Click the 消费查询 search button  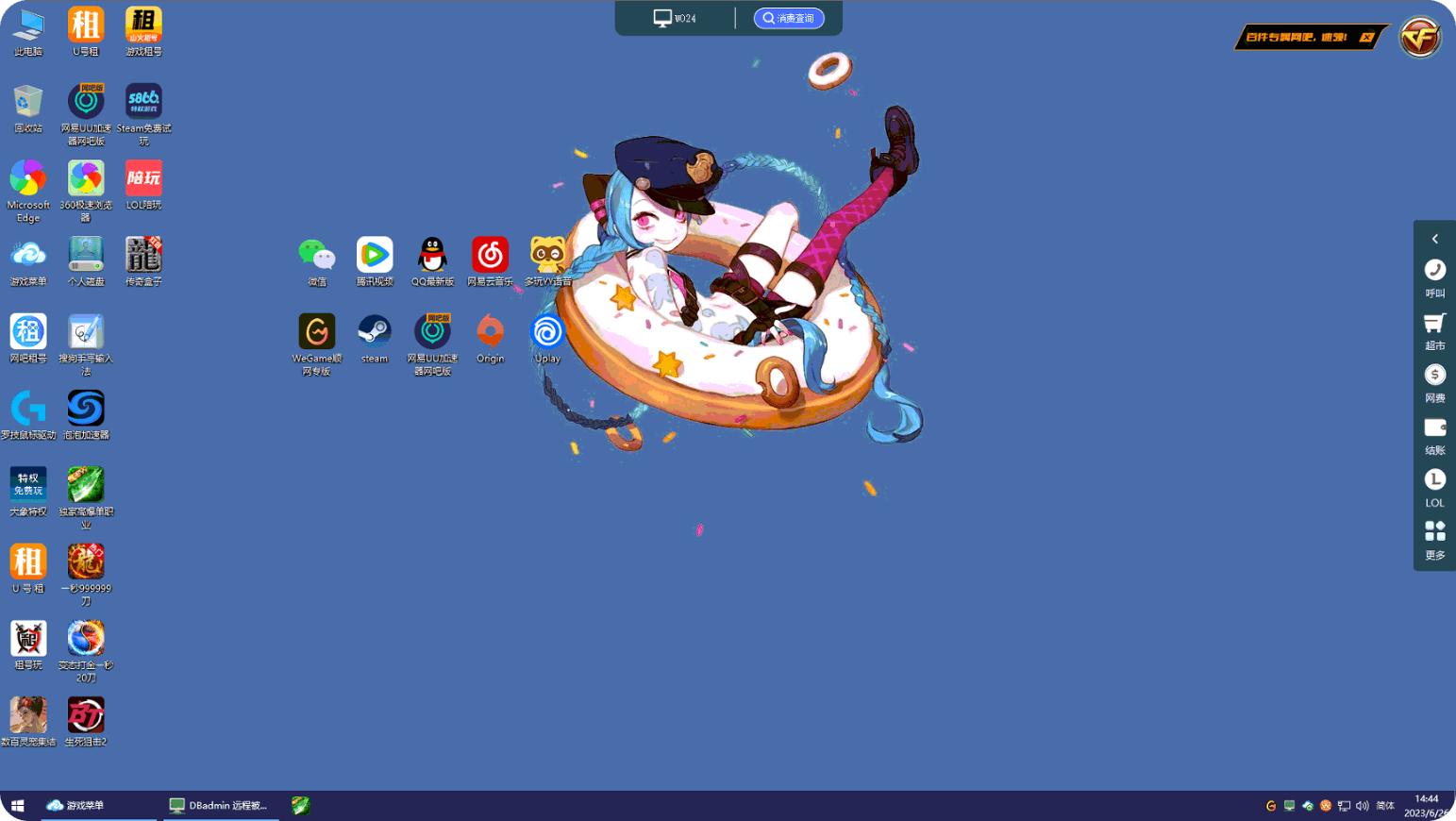[x=789, y=18]
